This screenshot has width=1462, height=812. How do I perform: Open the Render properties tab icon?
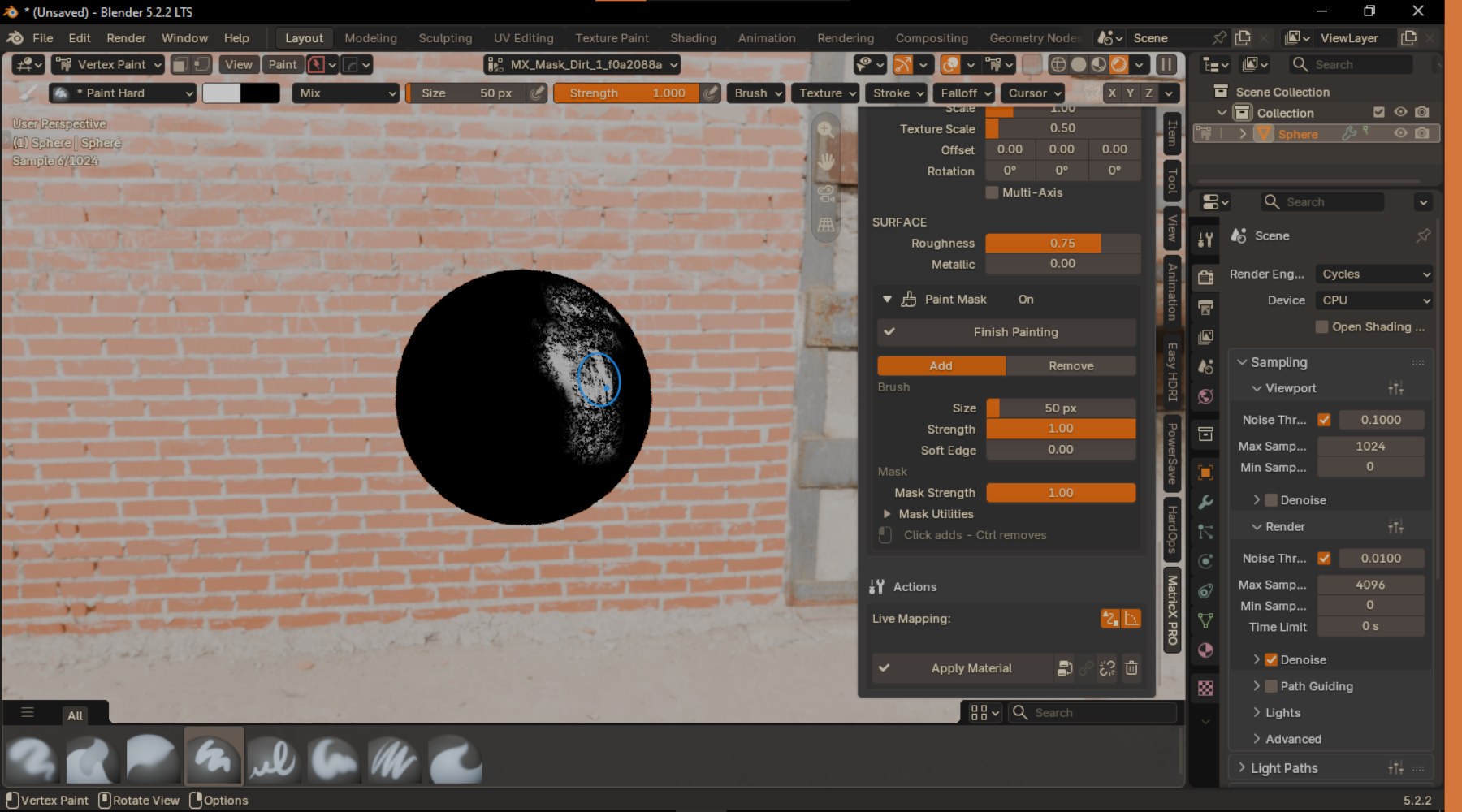[1205, 277]
